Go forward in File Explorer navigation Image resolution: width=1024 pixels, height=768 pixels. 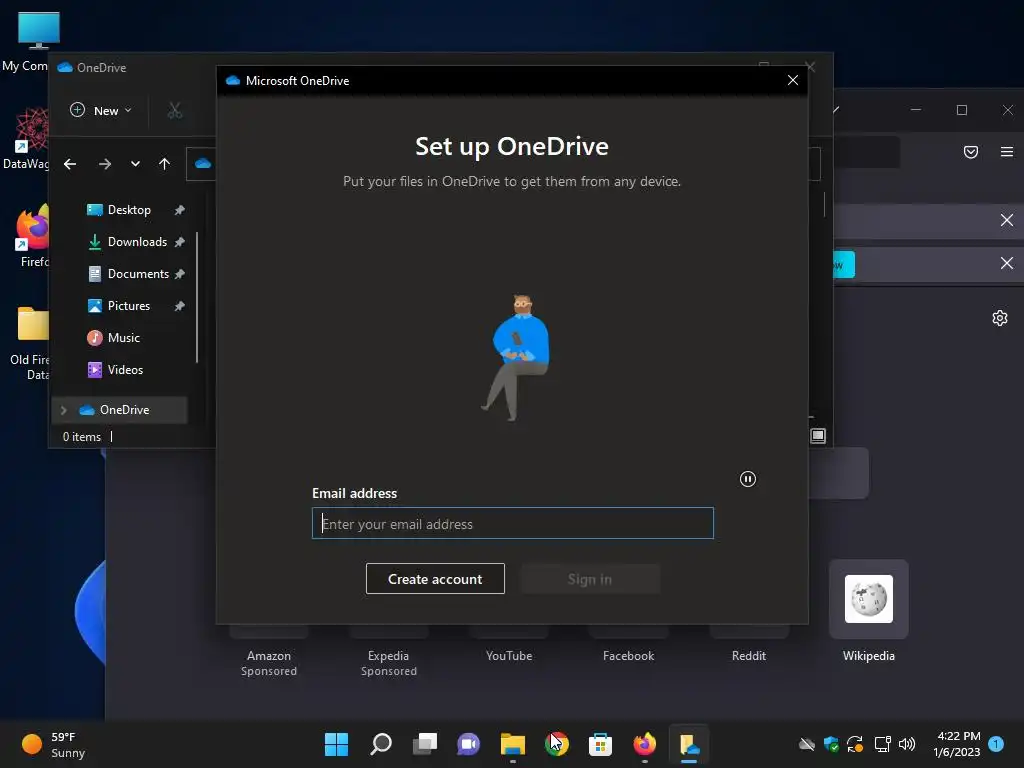[104, 164]
